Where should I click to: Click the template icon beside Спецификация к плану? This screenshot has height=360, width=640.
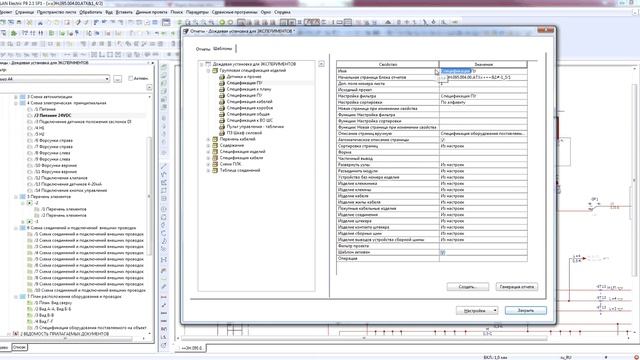pyautogui.click(x=222, y=89)
